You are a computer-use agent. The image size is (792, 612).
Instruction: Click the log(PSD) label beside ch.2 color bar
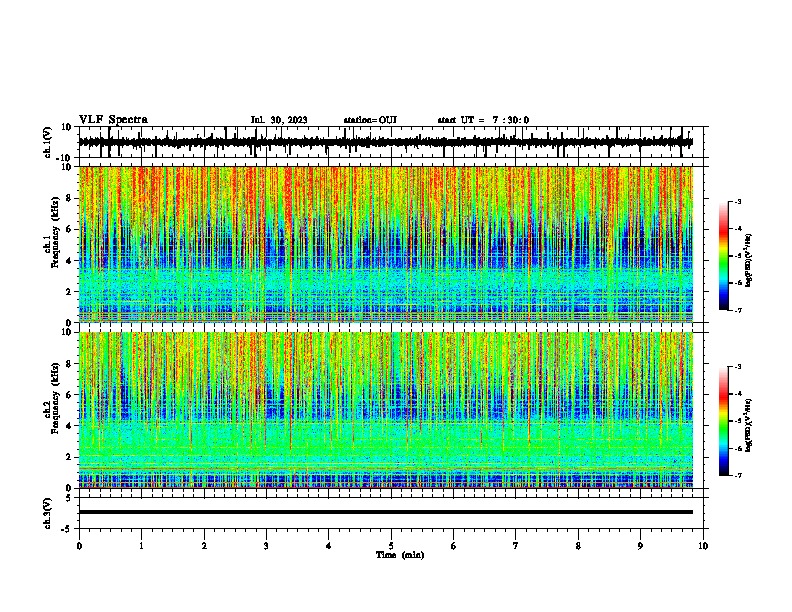pos(748,425)
